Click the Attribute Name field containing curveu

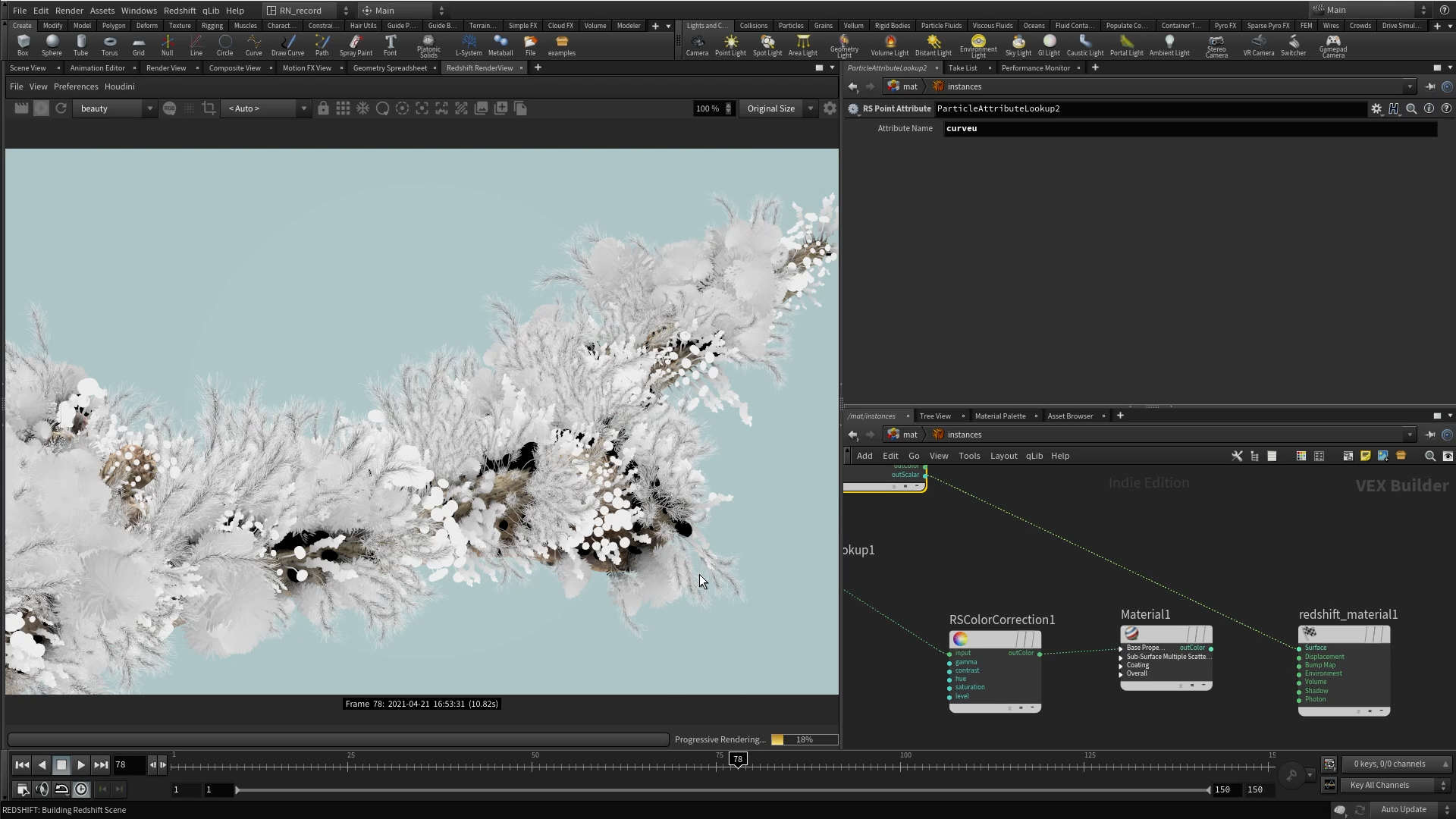1190,129
